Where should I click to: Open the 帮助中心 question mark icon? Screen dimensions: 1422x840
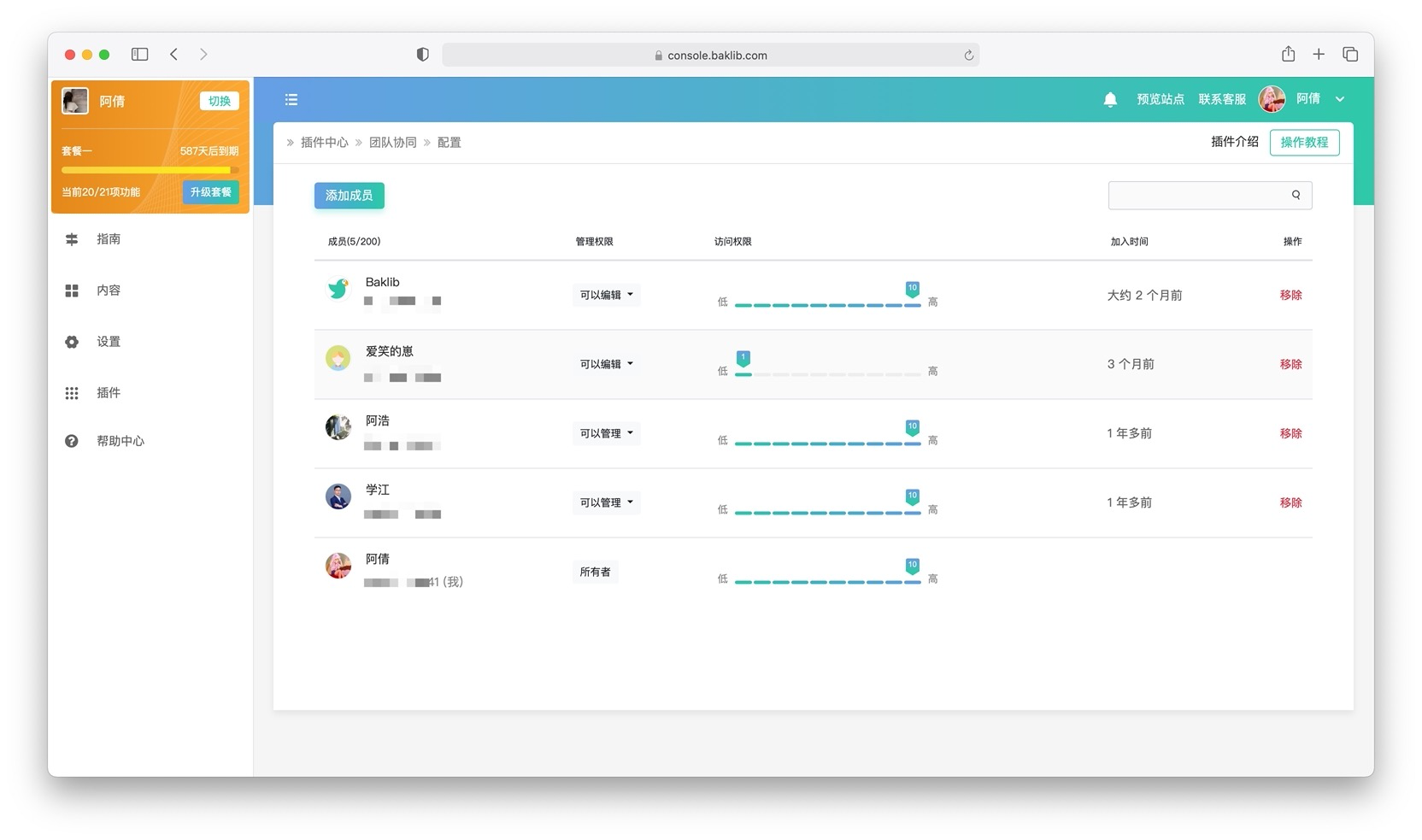(72, 441)
